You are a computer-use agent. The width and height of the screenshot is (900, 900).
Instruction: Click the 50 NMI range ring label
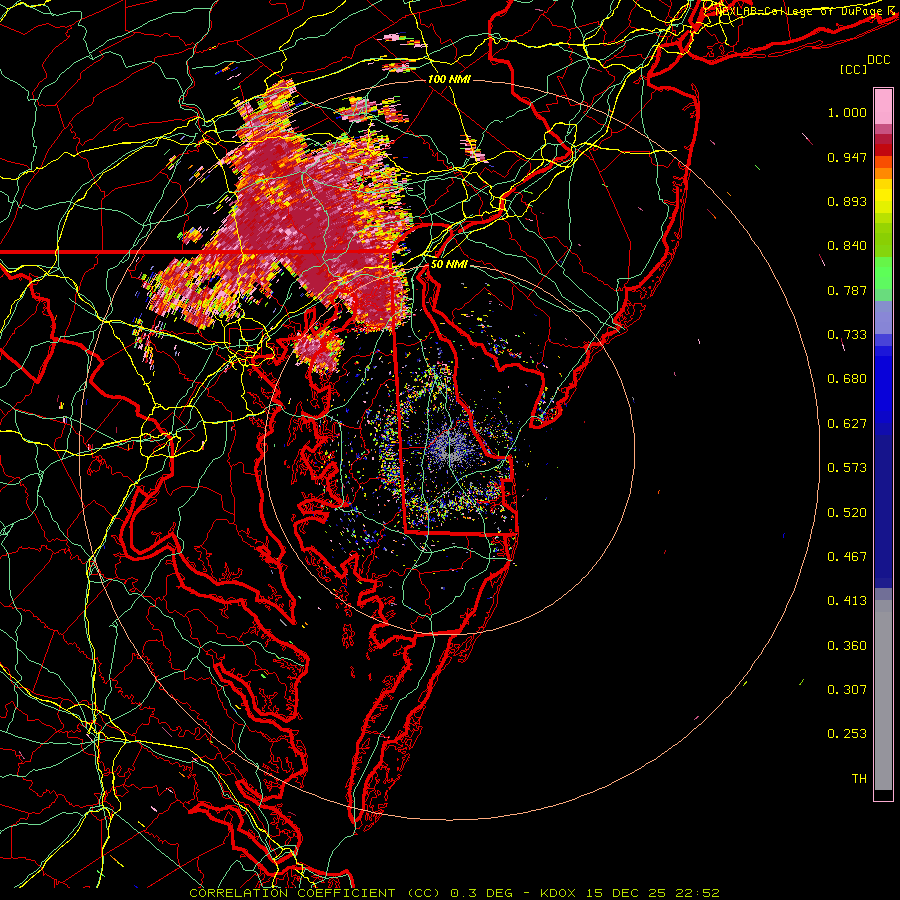click(449, 264)
